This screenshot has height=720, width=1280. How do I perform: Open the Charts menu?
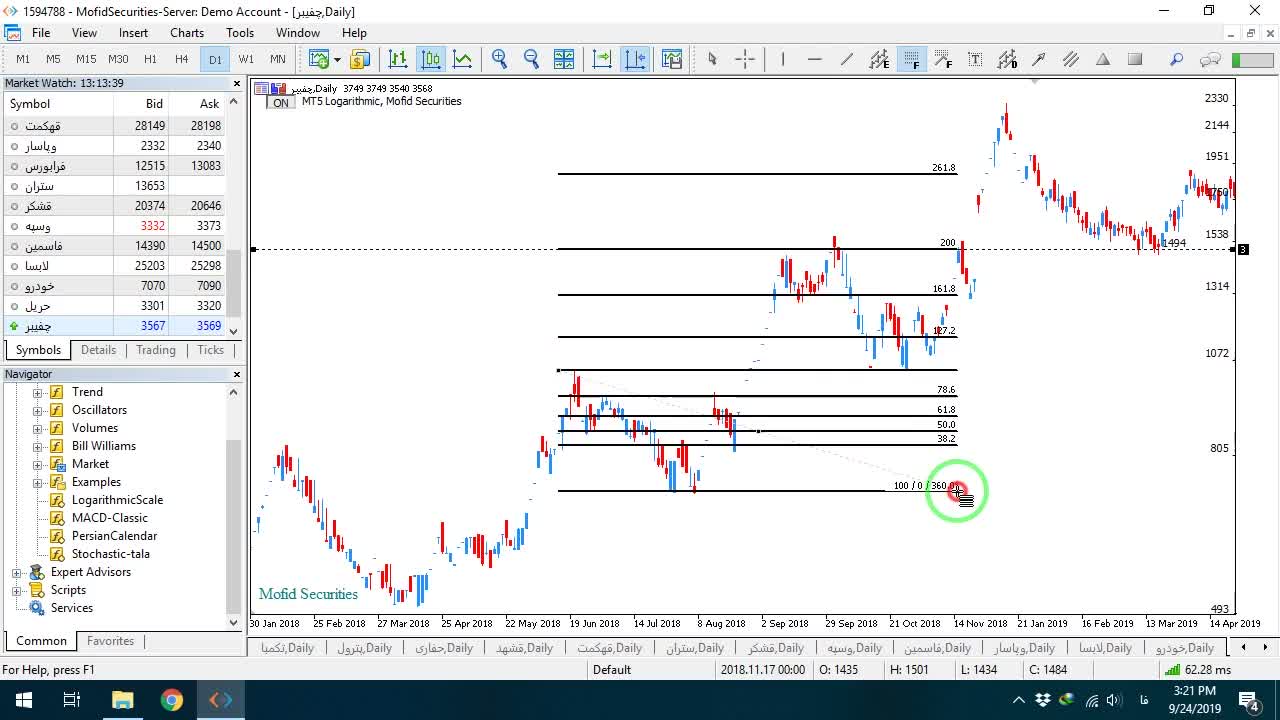pos(187,33)
